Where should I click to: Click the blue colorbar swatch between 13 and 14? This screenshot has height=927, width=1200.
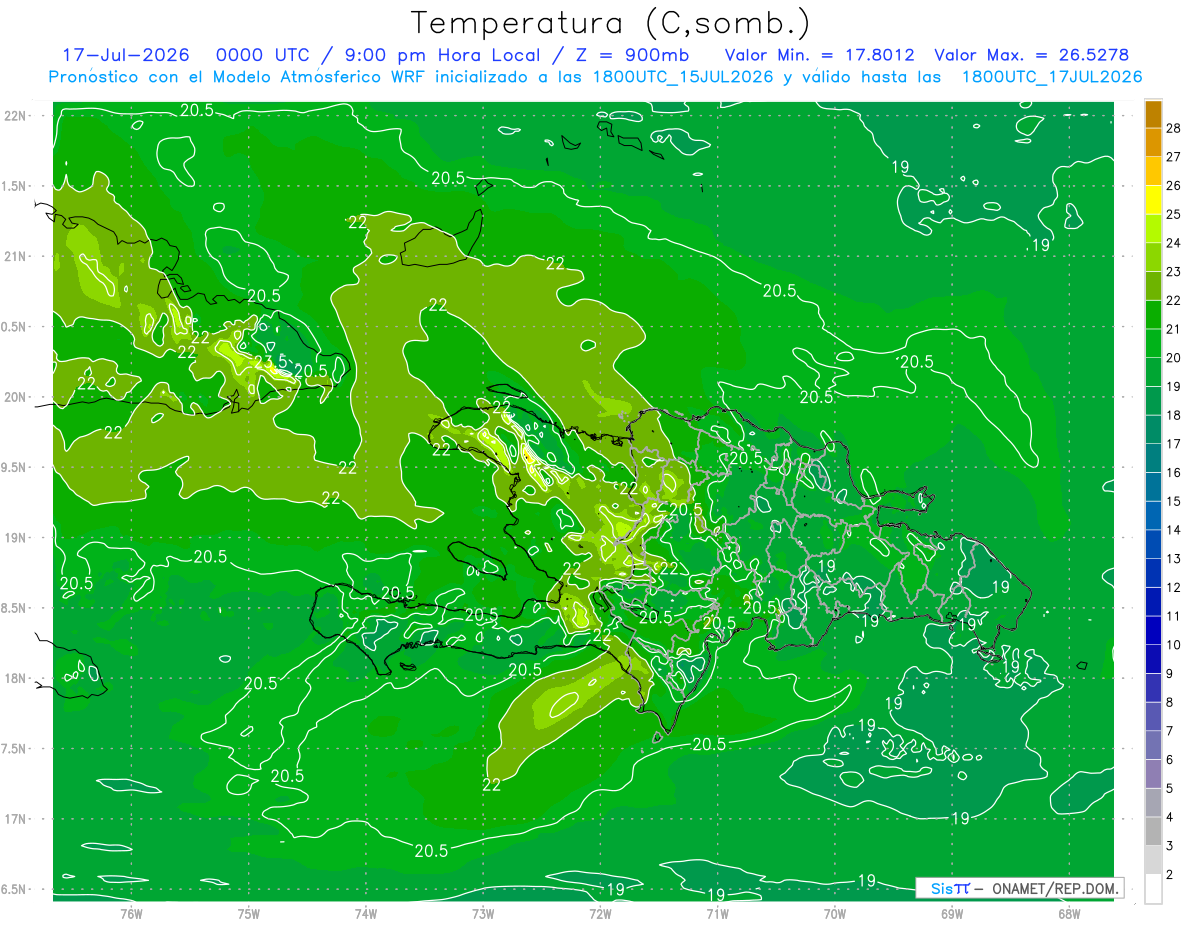[1153, 545]
